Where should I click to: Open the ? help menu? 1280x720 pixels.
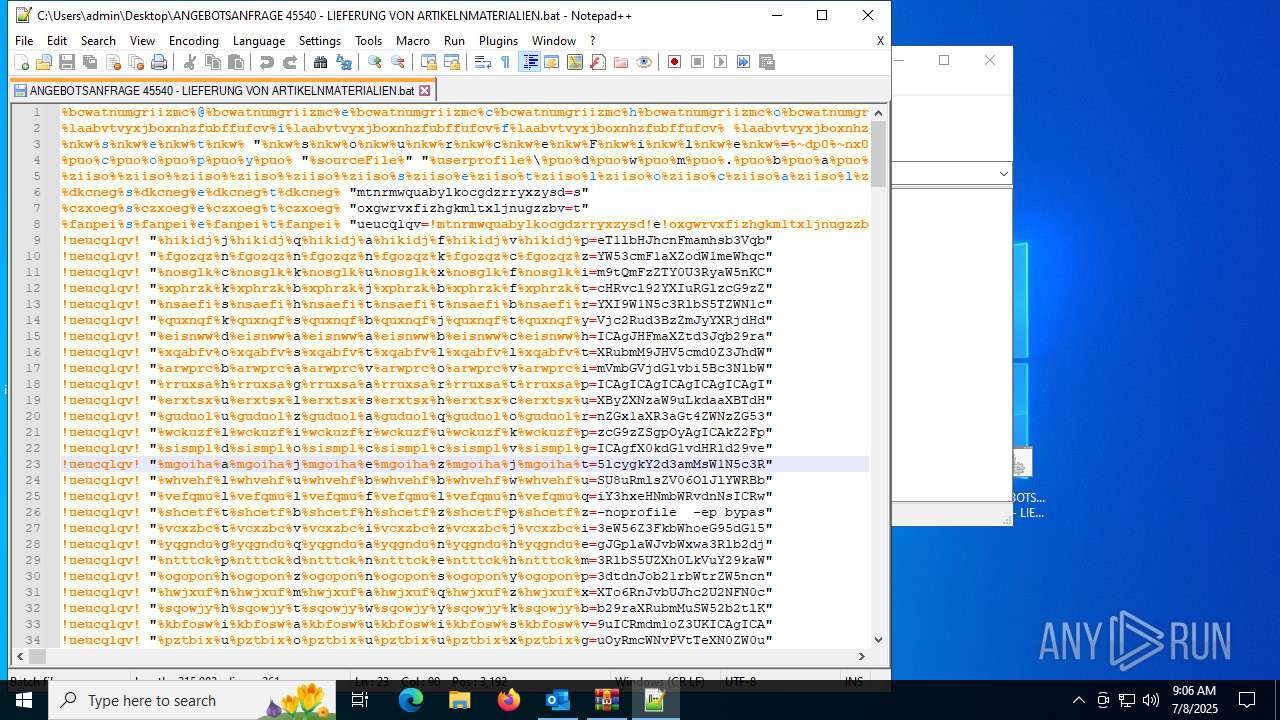[x=593, y=41]
